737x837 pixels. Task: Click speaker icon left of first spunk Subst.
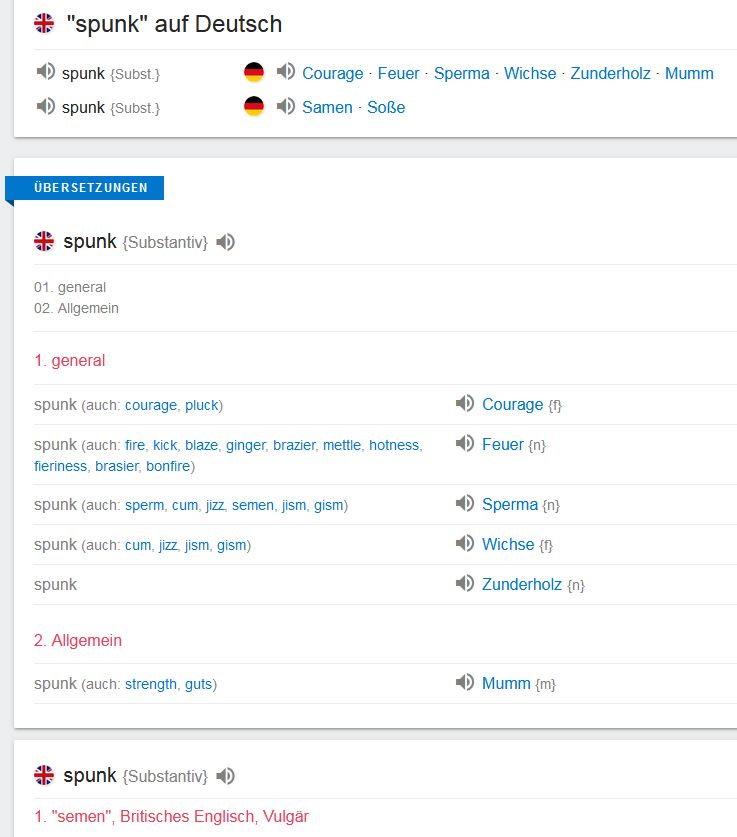(x=45, y=72)
